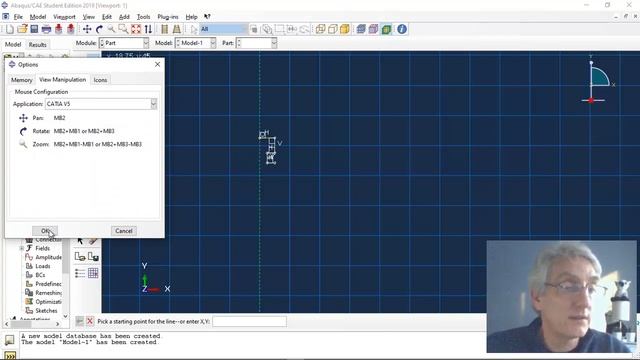This screenshot has width=640, height=360.
Task: Switch to the Memory tab in Options
Action: (22, 80)
